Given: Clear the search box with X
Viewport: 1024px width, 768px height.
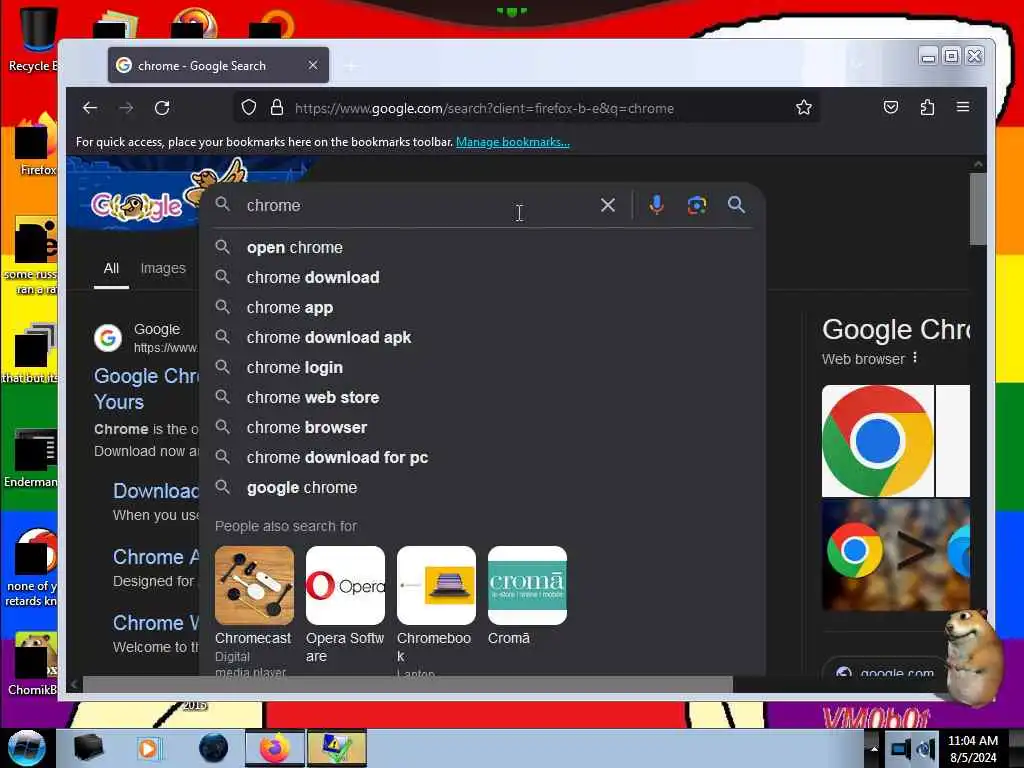Looking at the screenshot, I should (x=608, y=205).
